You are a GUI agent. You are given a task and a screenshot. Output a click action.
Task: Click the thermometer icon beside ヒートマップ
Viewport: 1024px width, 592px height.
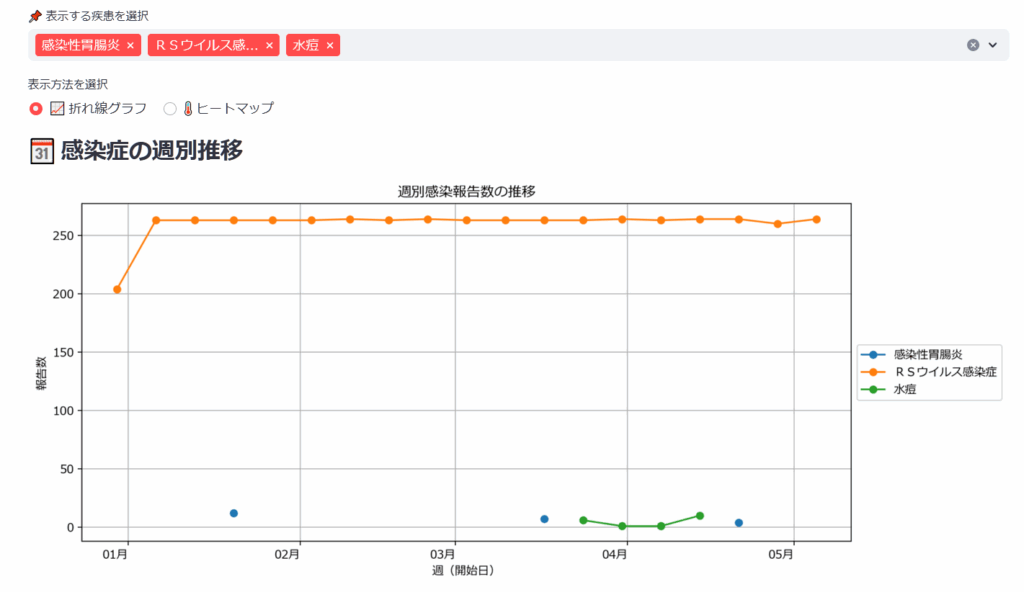tap(187, 108)
